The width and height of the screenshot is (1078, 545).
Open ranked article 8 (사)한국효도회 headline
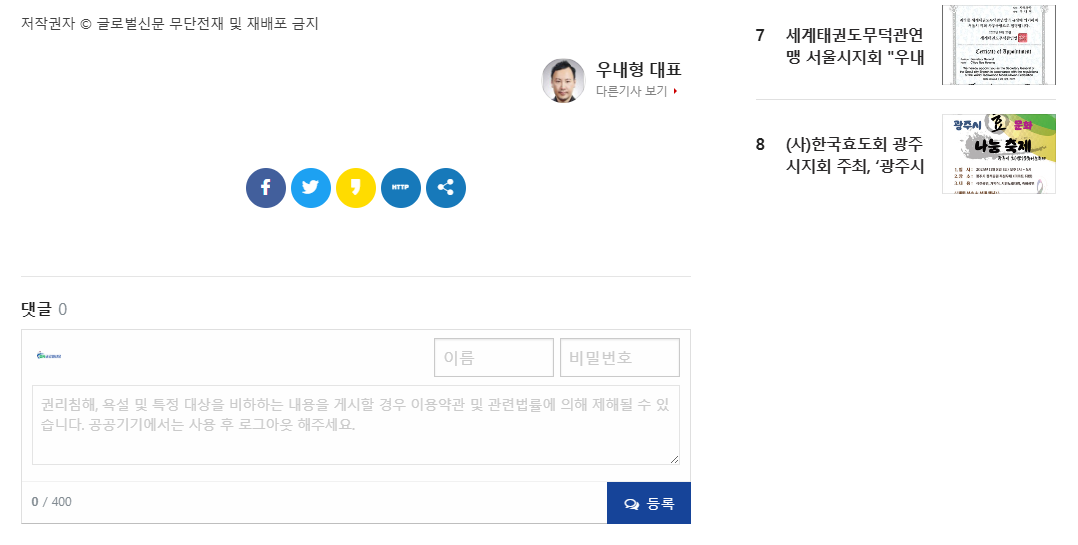coord(855,155)
